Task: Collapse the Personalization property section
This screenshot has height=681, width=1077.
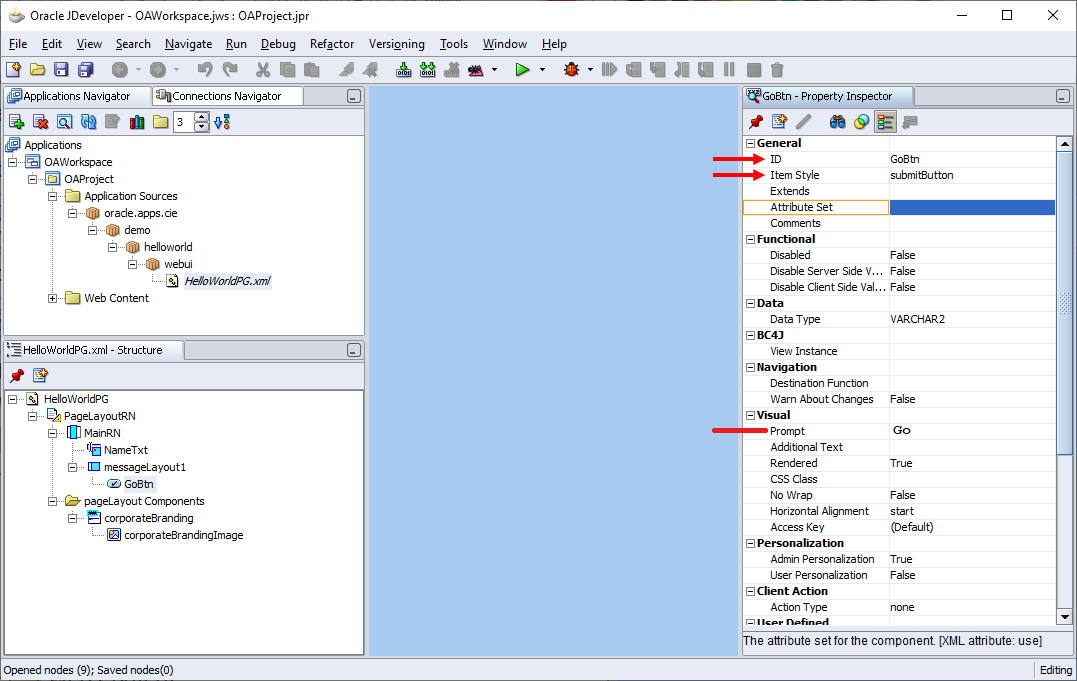Action: pos(751,543)
